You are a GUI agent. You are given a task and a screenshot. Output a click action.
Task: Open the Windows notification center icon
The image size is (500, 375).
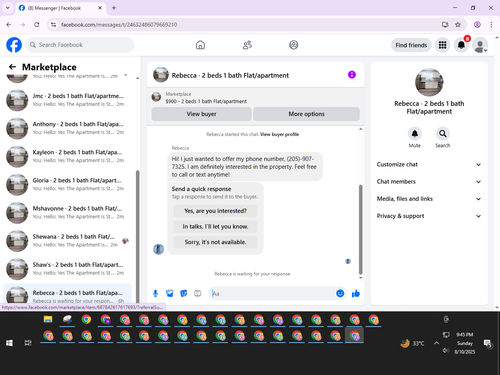coord(488,343)
